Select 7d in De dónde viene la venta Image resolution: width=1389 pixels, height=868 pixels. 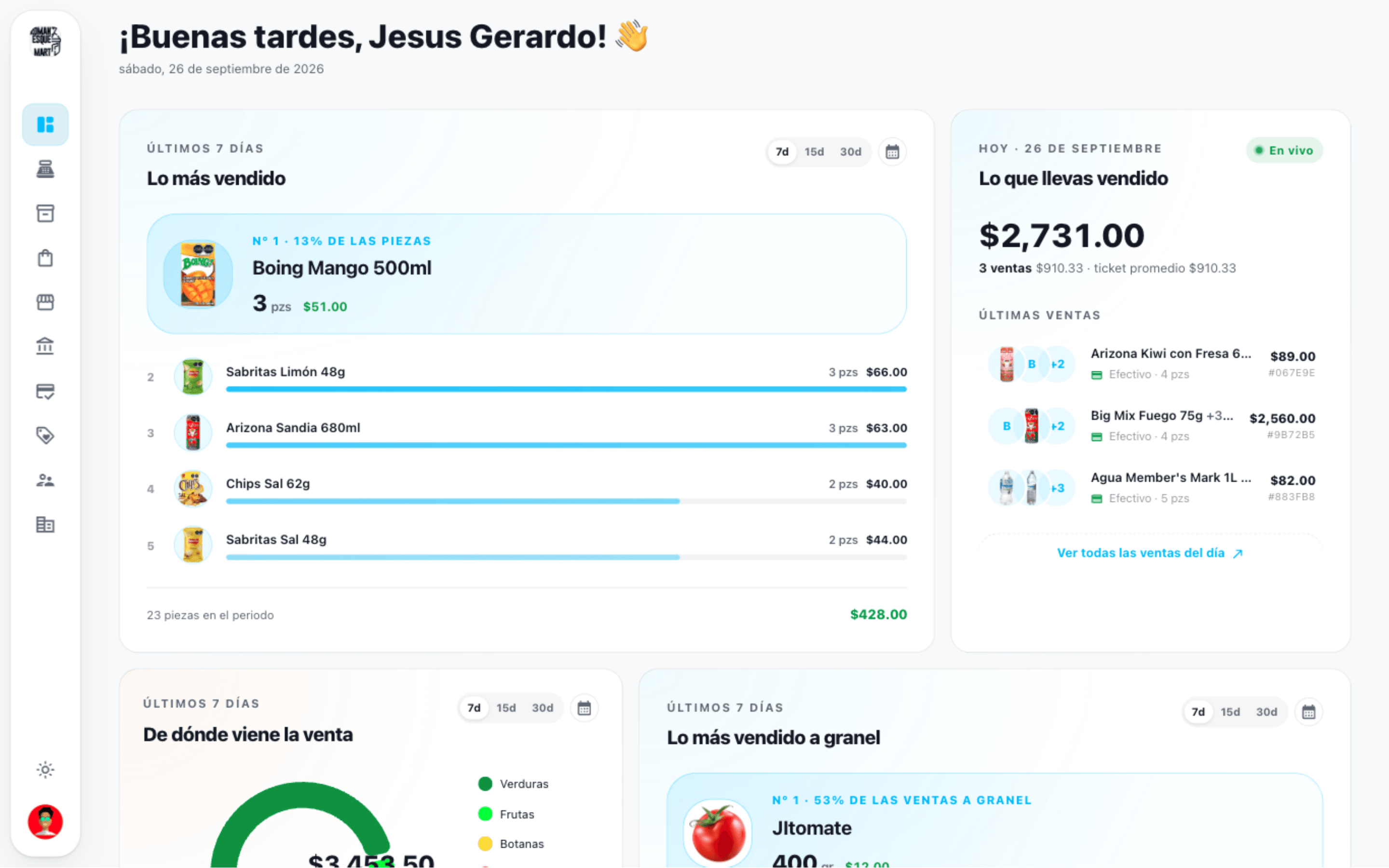point(474,708)
